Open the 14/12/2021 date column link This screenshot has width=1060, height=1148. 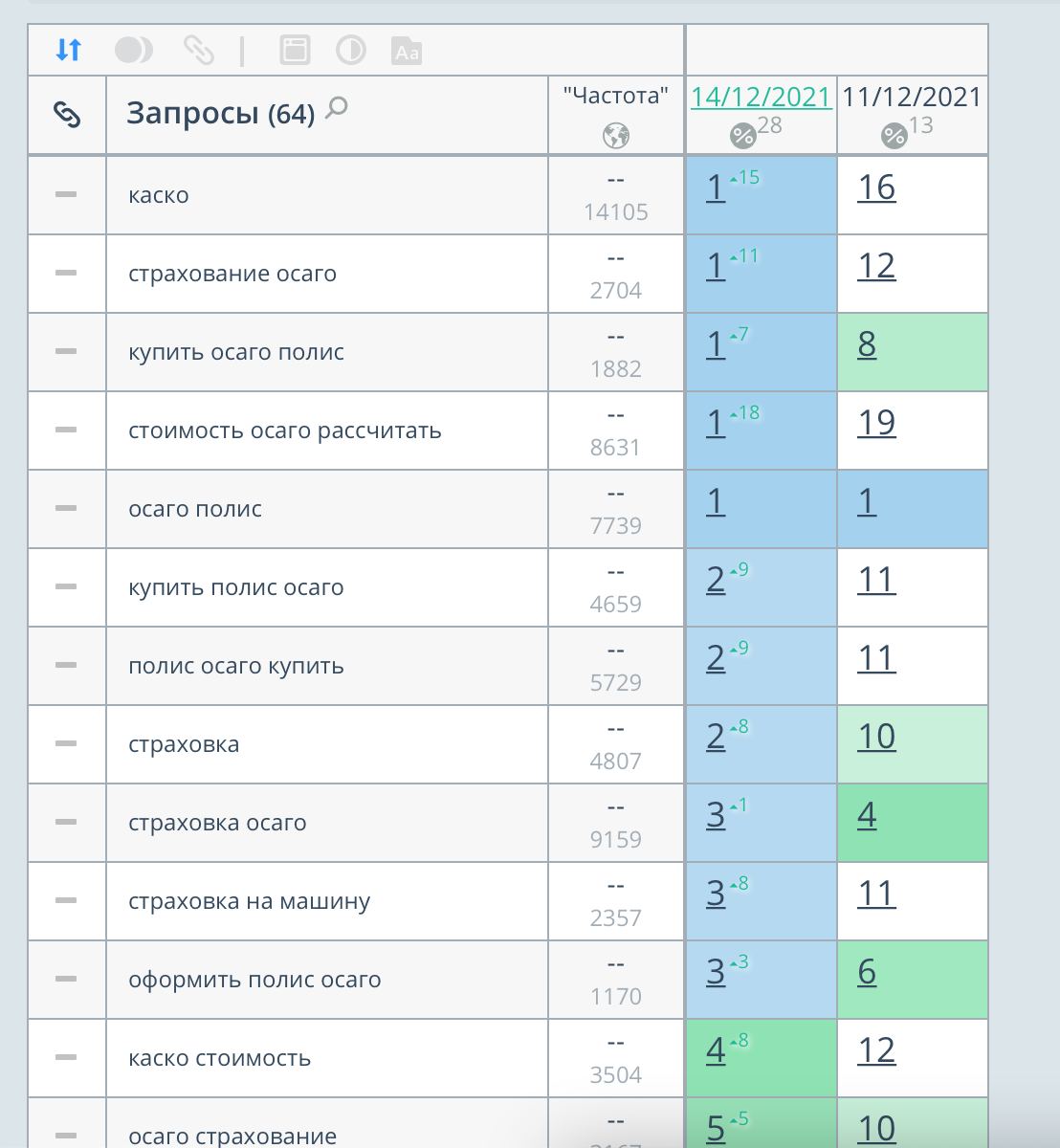761,97
